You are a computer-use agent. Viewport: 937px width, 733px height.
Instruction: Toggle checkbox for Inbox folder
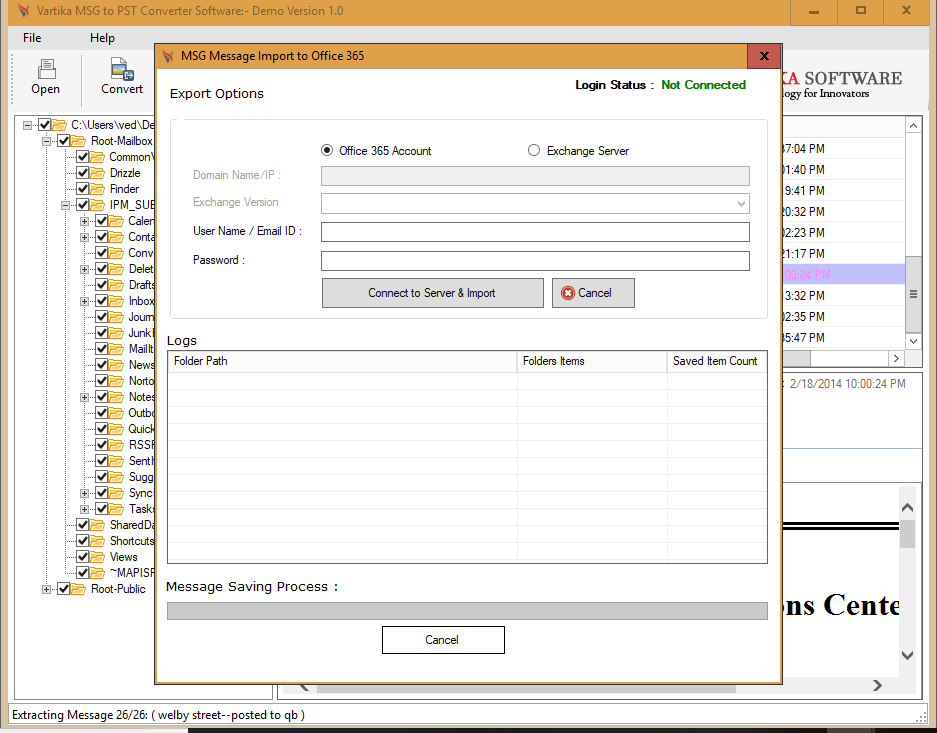tap(102, 301)
